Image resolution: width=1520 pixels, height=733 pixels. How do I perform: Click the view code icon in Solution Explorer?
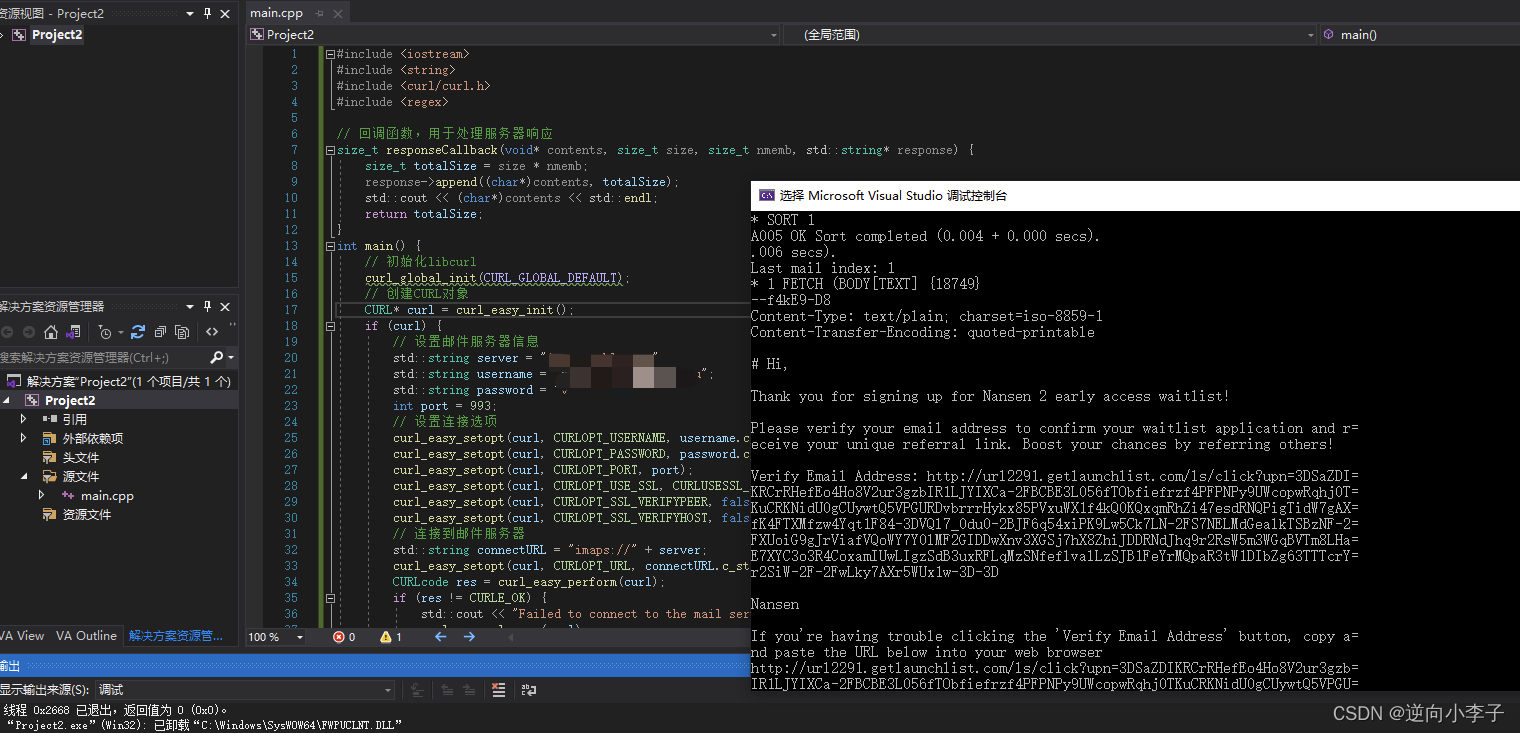coord(212,332)
